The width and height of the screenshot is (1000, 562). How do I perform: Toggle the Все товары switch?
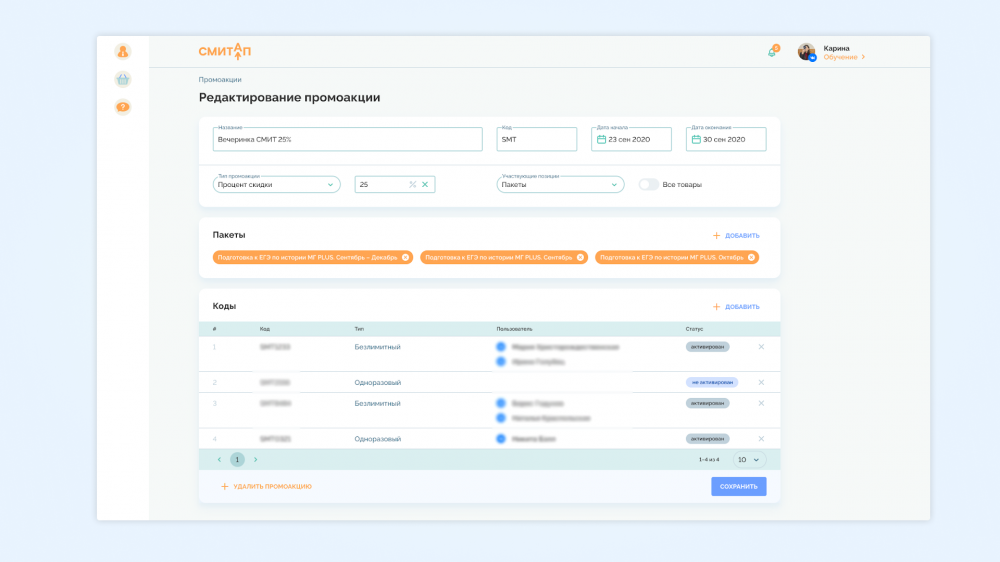coord(649,184)
